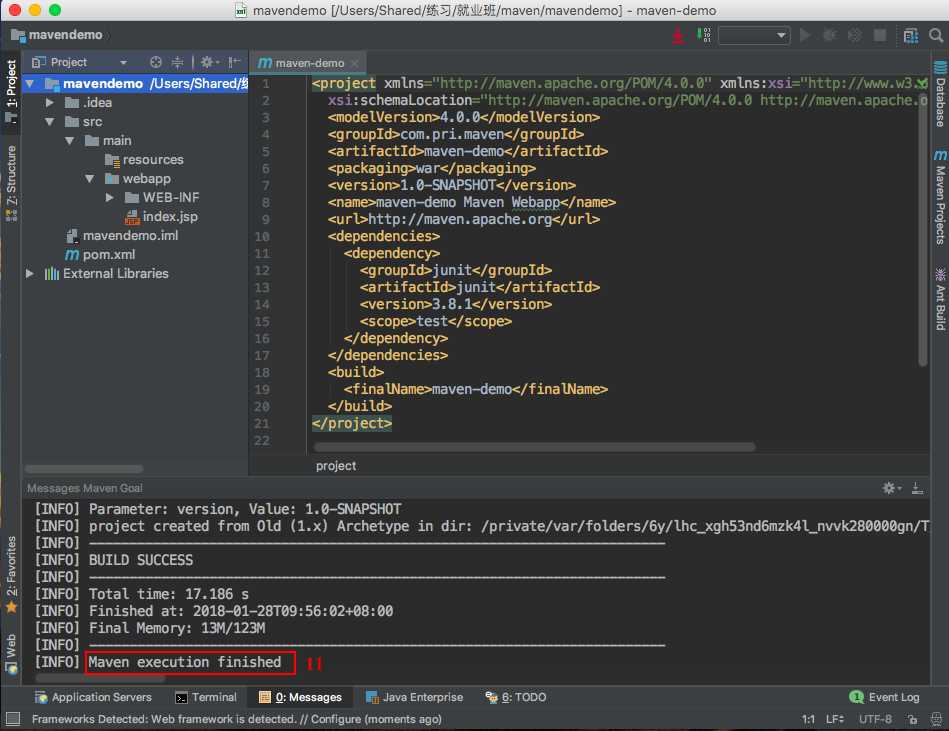Viewport: 949px width, 731px height.
Task: Select mavendemo.iml file
Action: [x=122, y=235]
